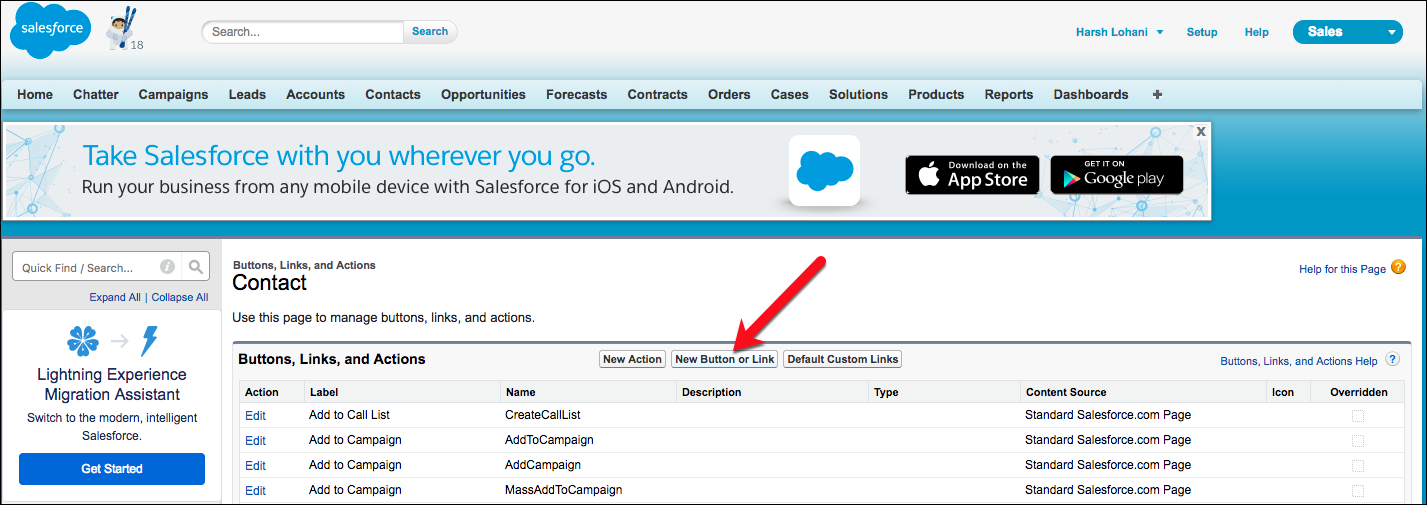The width and height of the screenshot is (1427, 505).
Task: Click the Buttons, Links, and Actions Help question icon
Action: [1392, 360]
